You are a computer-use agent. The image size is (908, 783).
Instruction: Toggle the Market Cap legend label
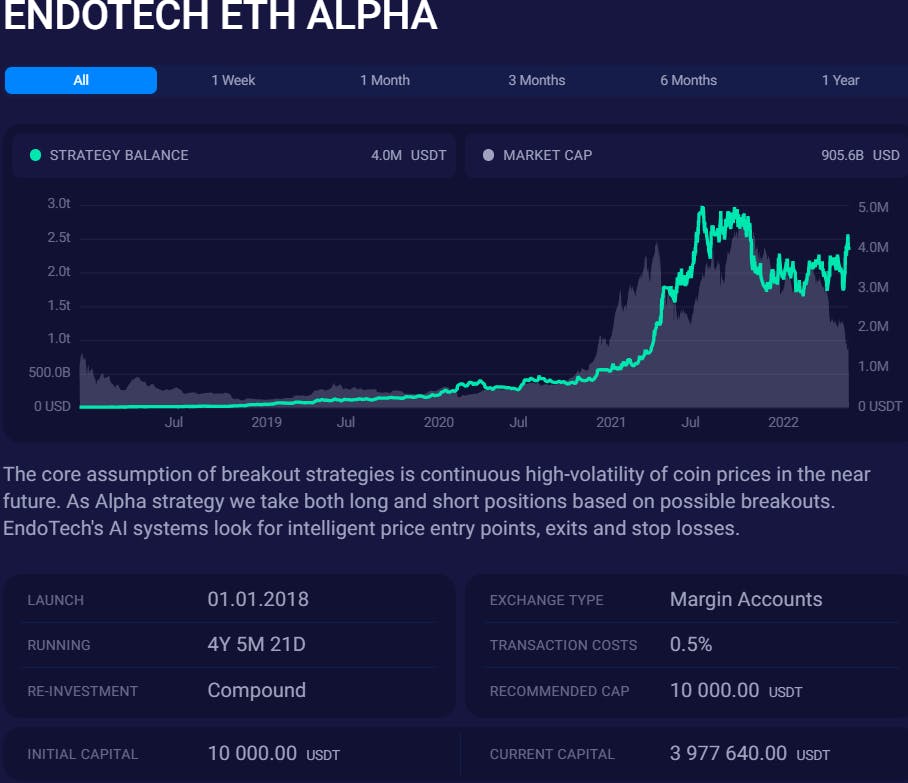pos(547,155)
